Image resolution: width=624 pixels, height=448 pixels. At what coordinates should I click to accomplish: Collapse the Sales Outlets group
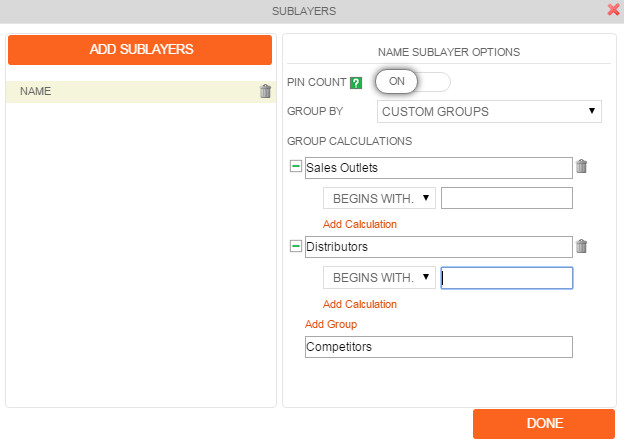point(296,166)
